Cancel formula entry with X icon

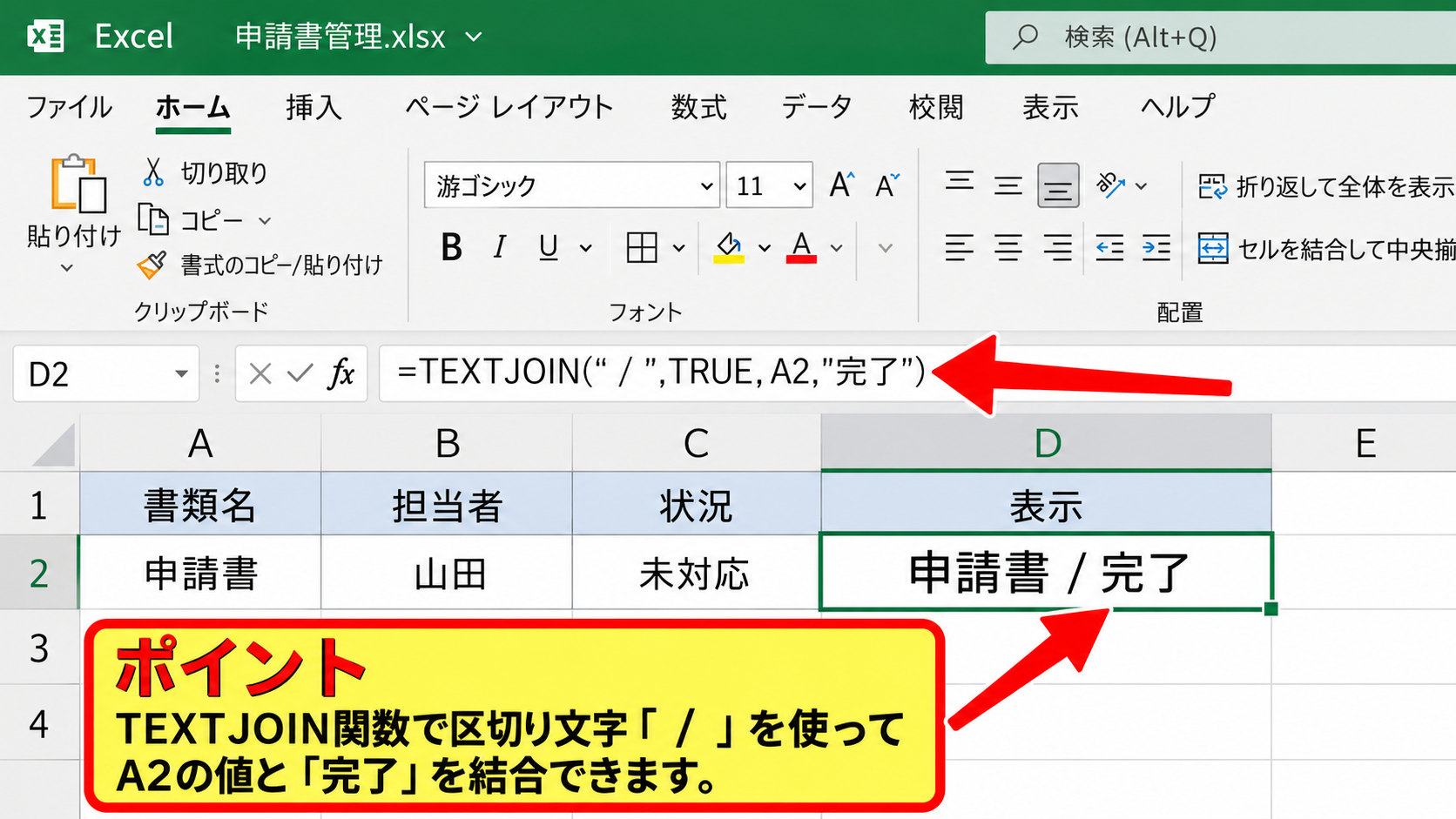click(x=260, y=373)
